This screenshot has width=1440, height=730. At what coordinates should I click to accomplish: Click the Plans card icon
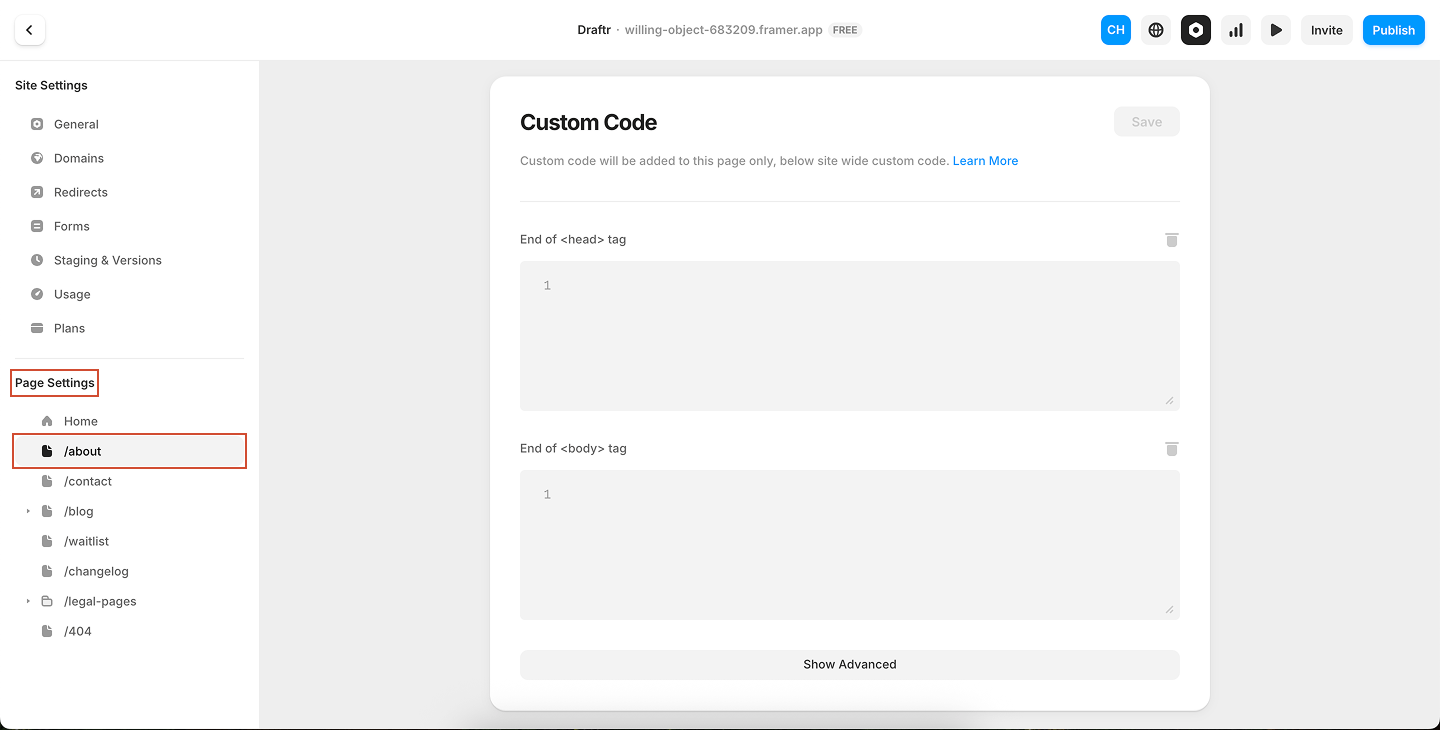37,328
